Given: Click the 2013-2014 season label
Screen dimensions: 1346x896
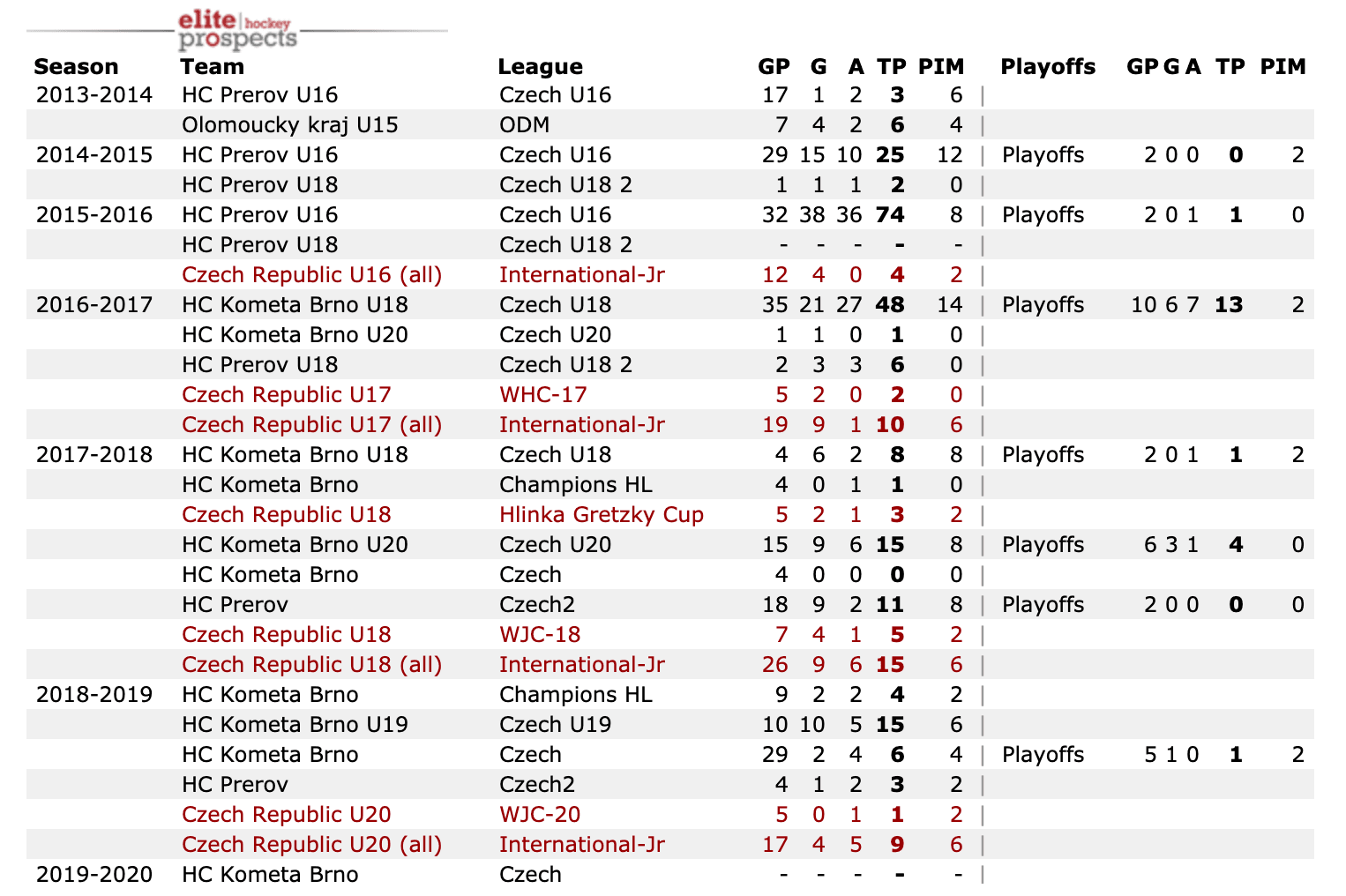Looking at the screenshot, I should click(x=93, y=95).
